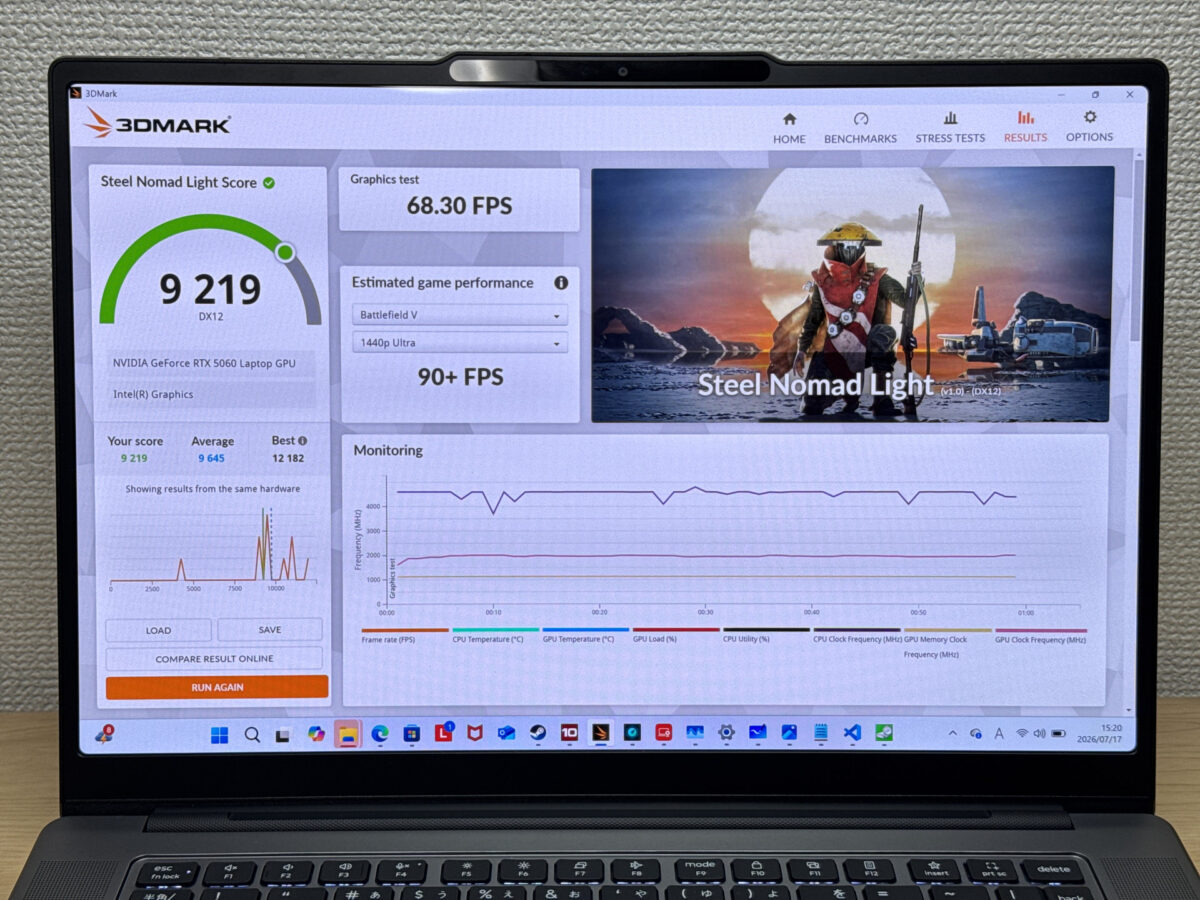Click the Average score 9 645
Viewport: 1200px width, 900px height.
211,458
